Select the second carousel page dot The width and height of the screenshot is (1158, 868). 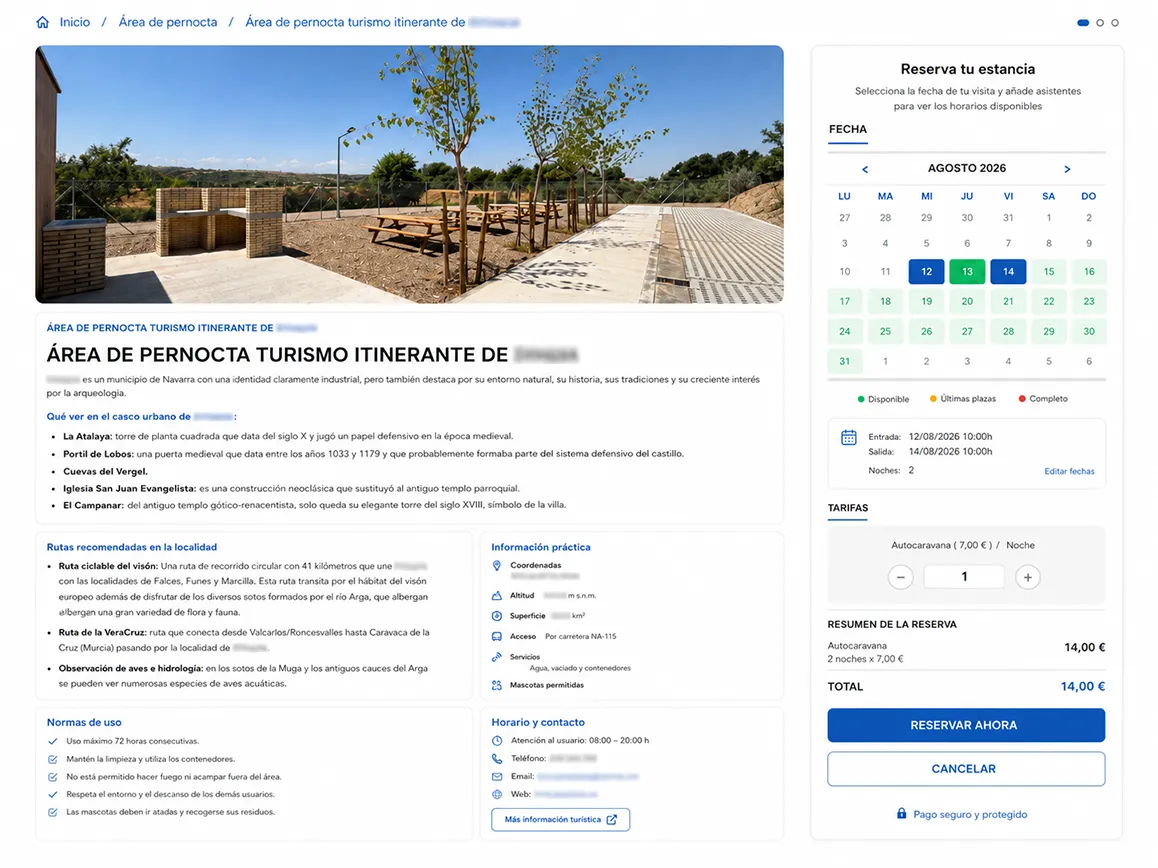[1100, 23]
